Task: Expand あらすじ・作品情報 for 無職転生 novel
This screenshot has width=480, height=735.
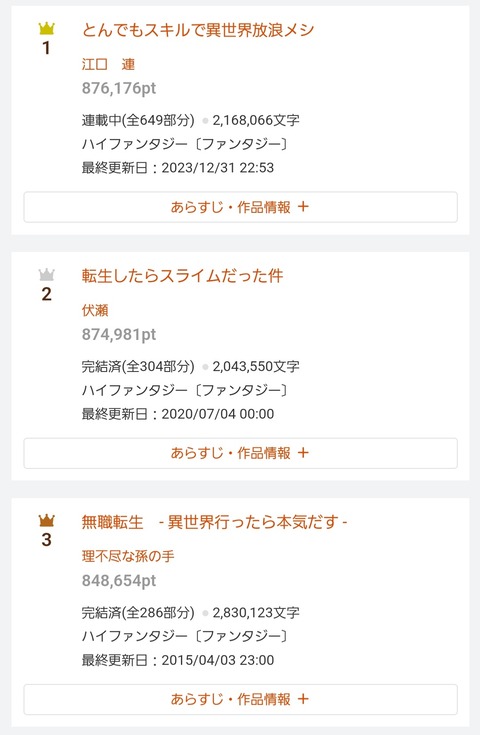Action: click(240, 699)
